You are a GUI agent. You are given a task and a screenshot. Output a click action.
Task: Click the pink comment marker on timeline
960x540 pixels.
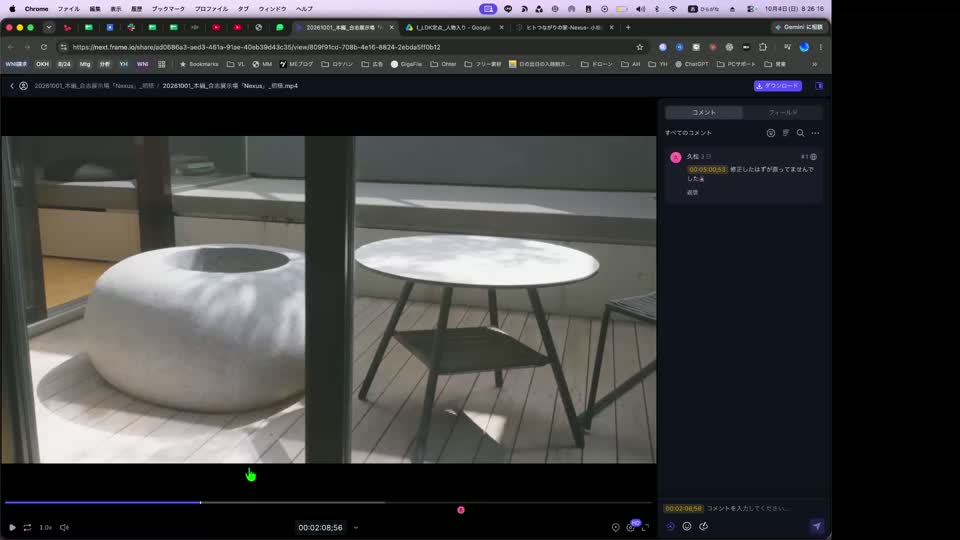click(x=461, y=510)
